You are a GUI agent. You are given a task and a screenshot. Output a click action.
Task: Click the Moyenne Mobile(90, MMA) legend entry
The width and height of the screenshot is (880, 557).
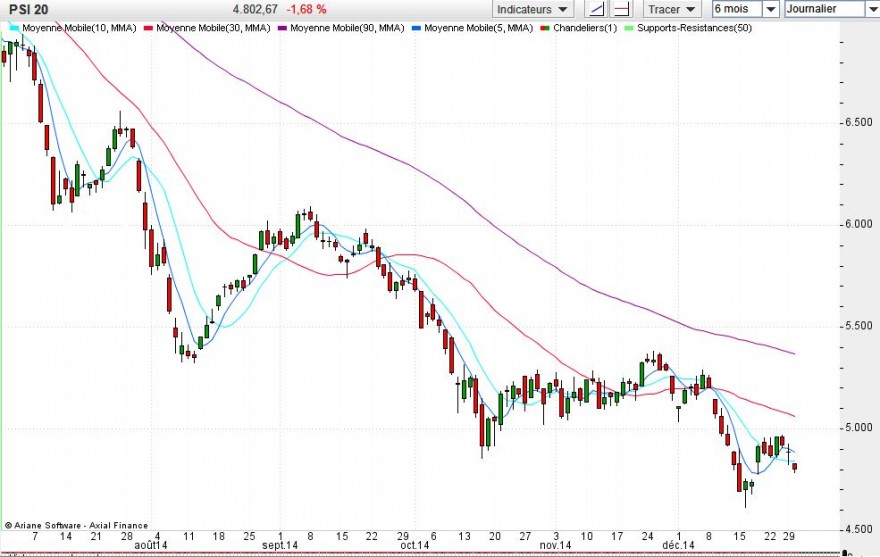341,28
